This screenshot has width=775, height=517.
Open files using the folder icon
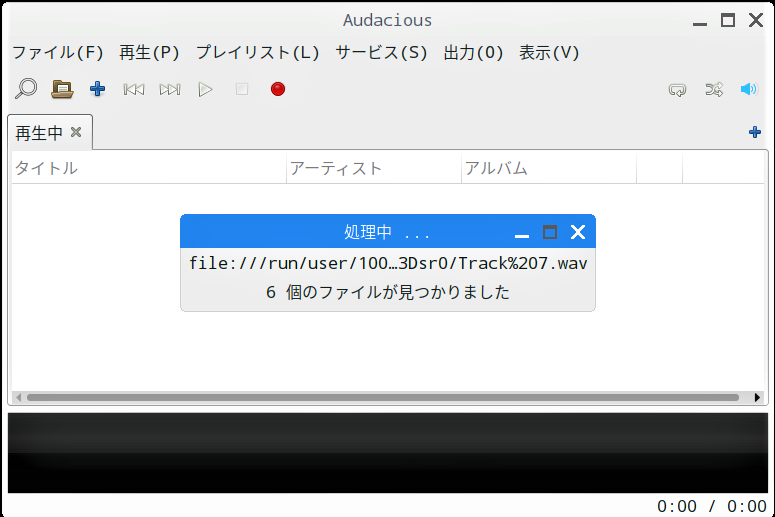[62, 89]
